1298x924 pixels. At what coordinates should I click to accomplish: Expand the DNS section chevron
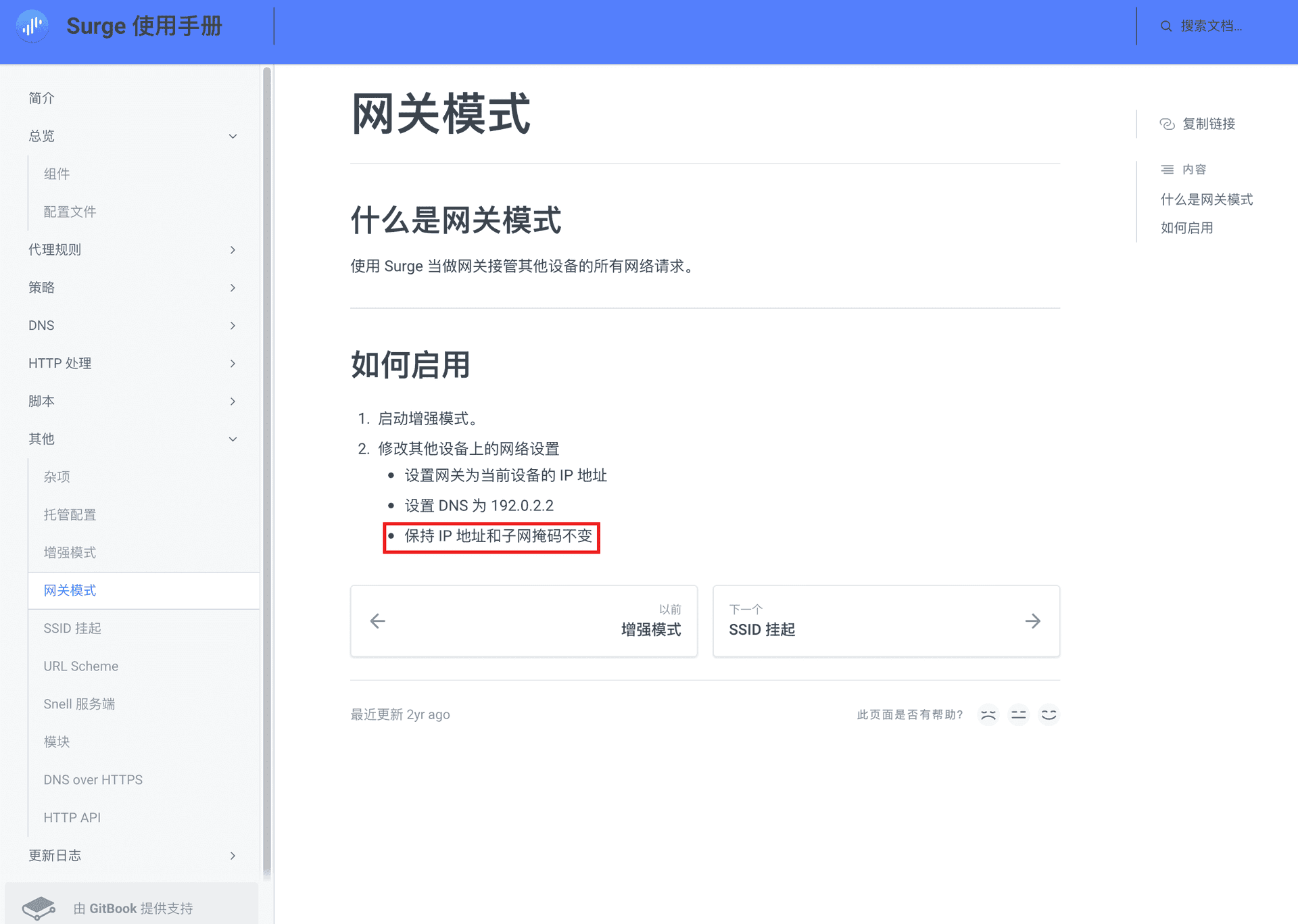pyautogui.click(x=233, y=325)
